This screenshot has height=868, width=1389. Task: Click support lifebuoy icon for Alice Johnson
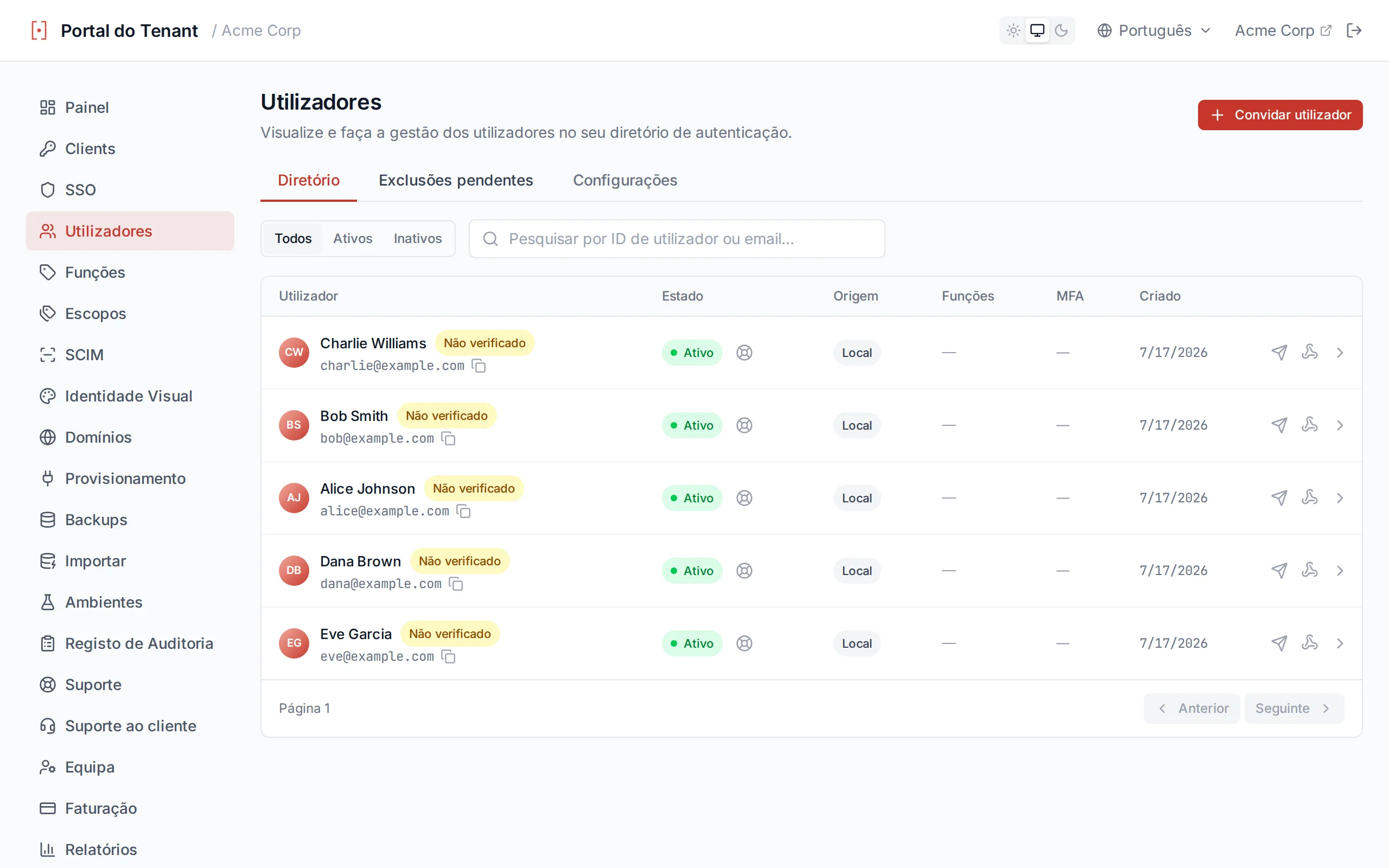[x=744, y=497]
